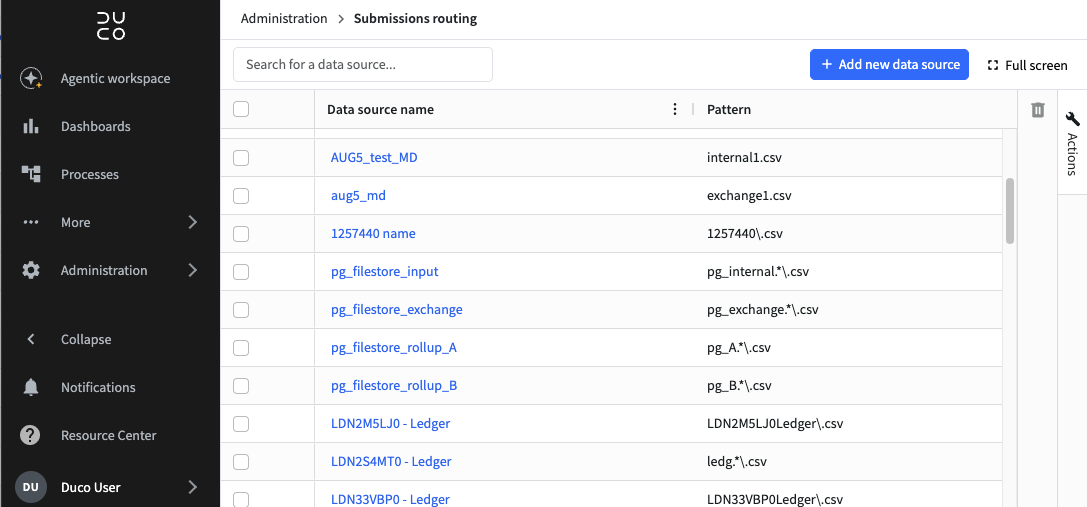Expand the More submenu chevron
Screen dimensions: 1087x507
pos(193,222)
